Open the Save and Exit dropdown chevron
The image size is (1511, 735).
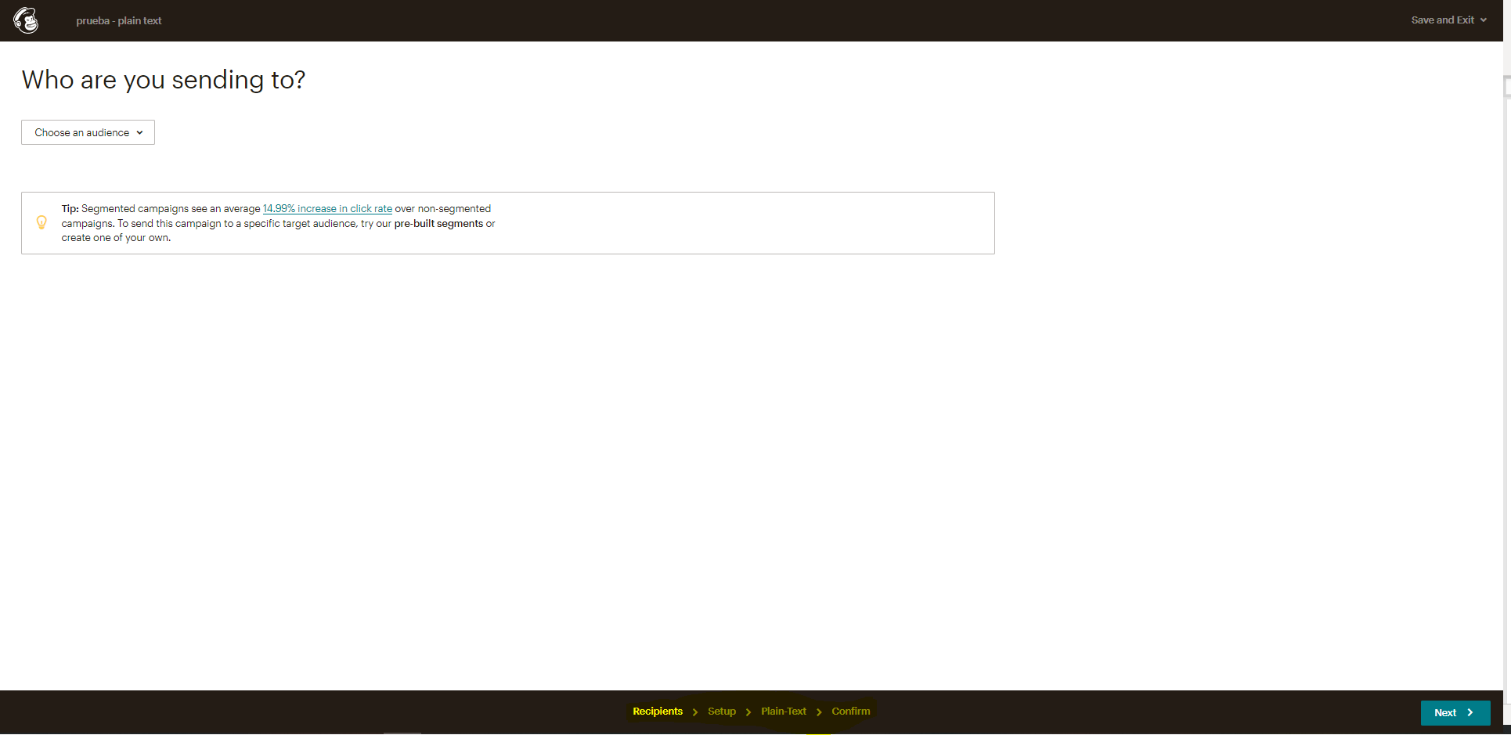tap(1483, 19)
